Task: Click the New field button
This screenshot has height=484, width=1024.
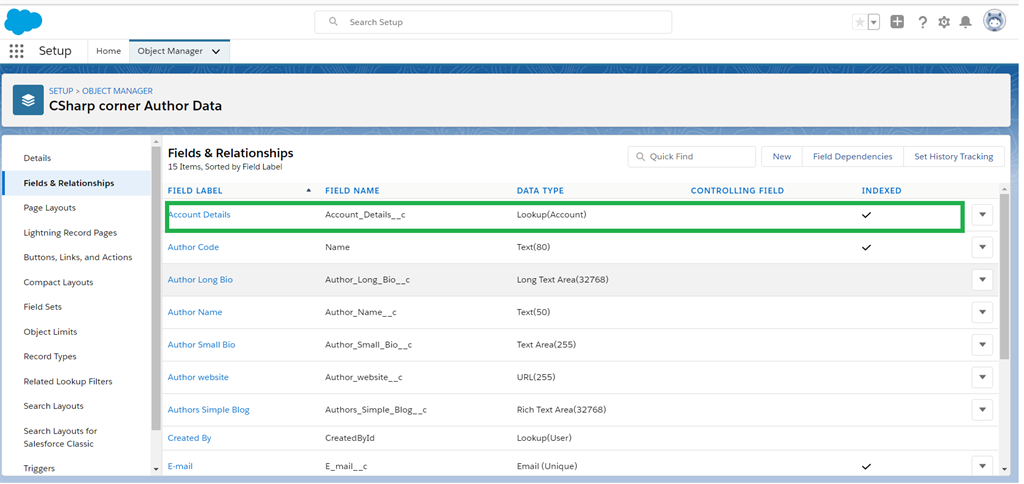Action: pyautogui.click(x=782, y=157)
